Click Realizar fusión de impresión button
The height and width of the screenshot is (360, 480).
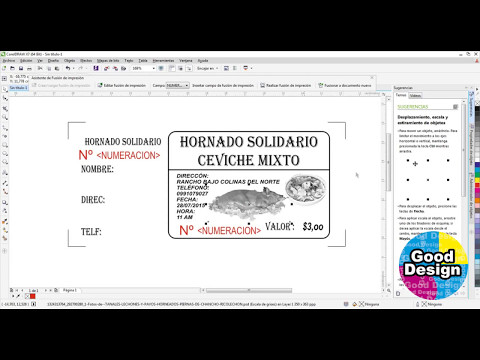(285, 85)
